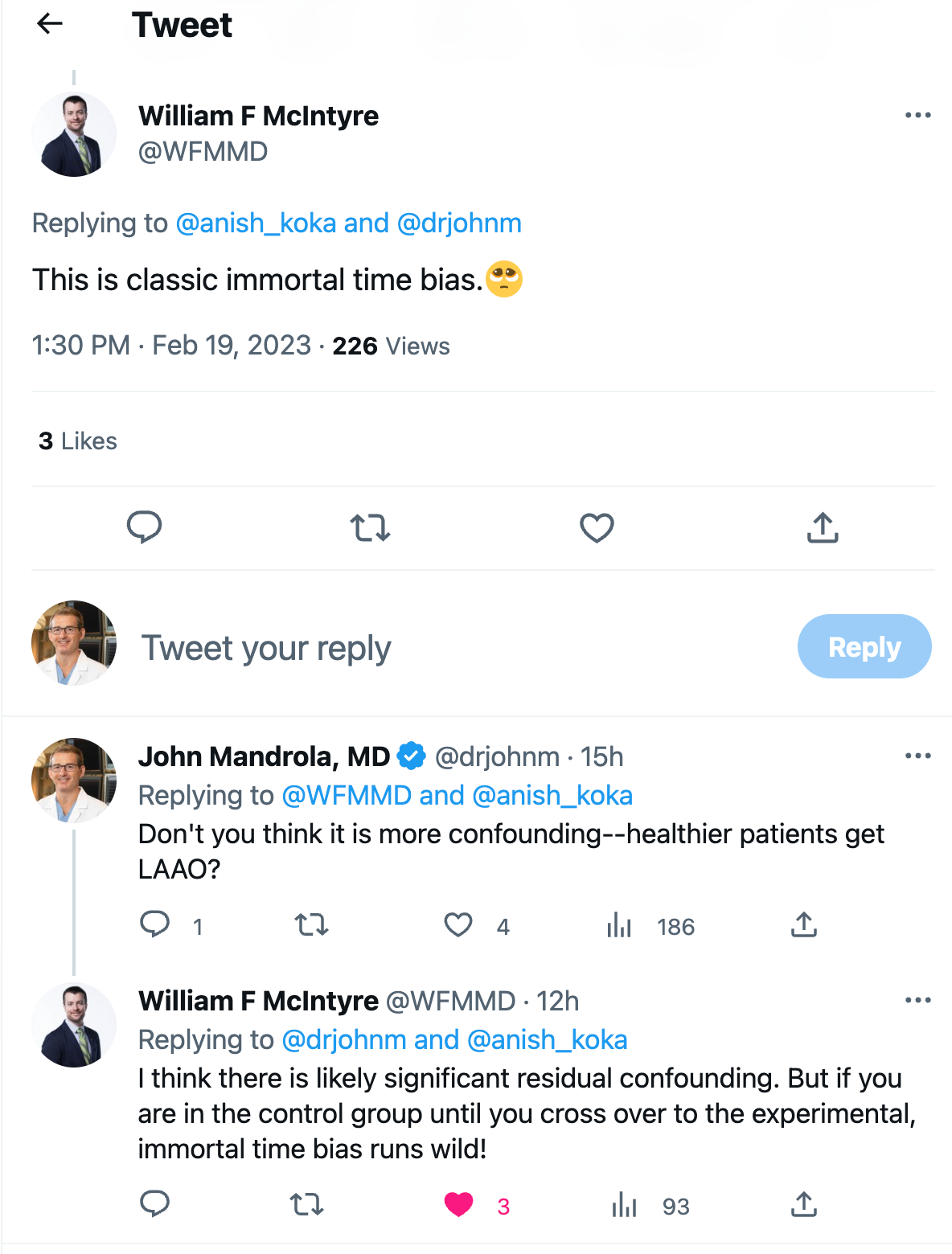Viewport: 952px width, 1254px height.
Task: Share the main tweet via share icon
Action: tap(823, 527)
